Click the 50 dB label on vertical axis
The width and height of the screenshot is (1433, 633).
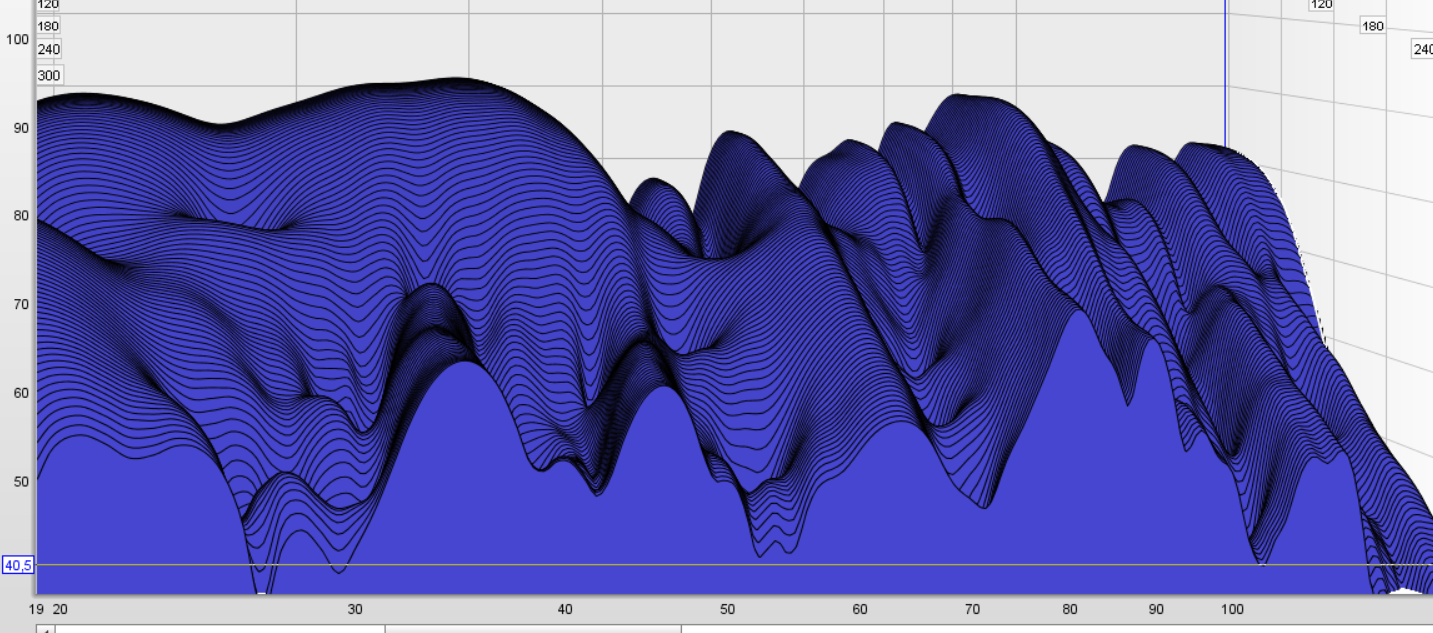pos(18,481)
